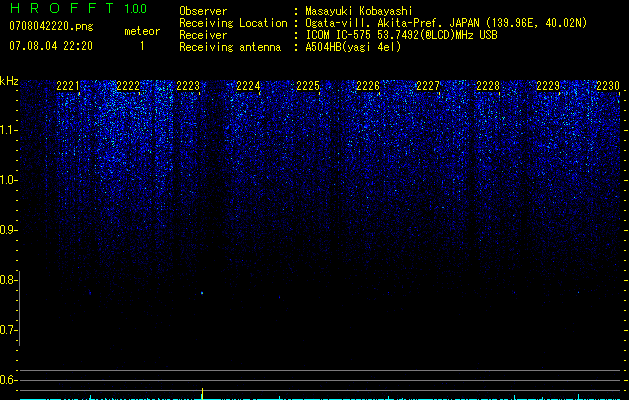Click the meteor count value 1
This screenshot has width=629, height=400.
pos(142,46)
